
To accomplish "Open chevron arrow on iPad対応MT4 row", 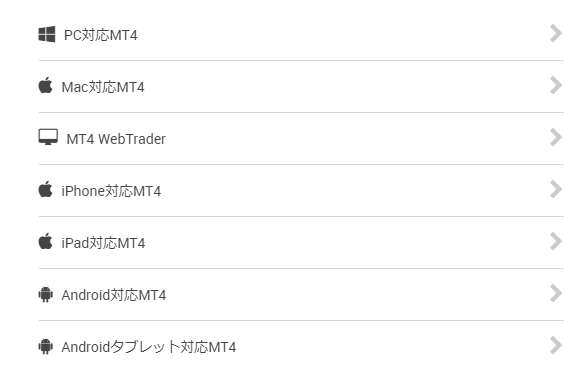I will pyautogui.click(x=556, y=241).
